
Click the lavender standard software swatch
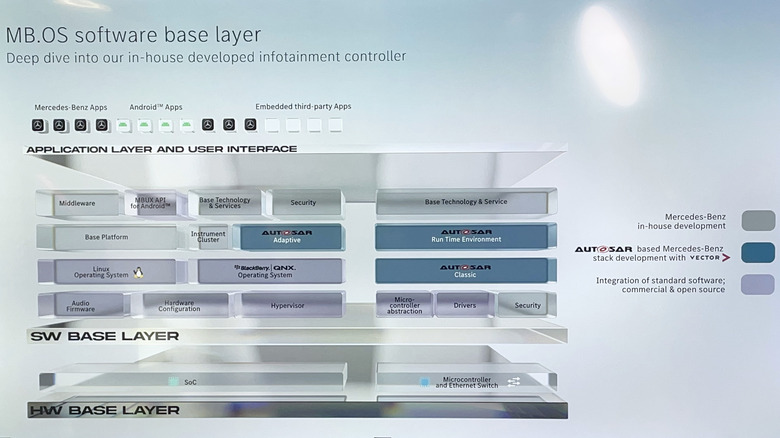coord(758,285)
